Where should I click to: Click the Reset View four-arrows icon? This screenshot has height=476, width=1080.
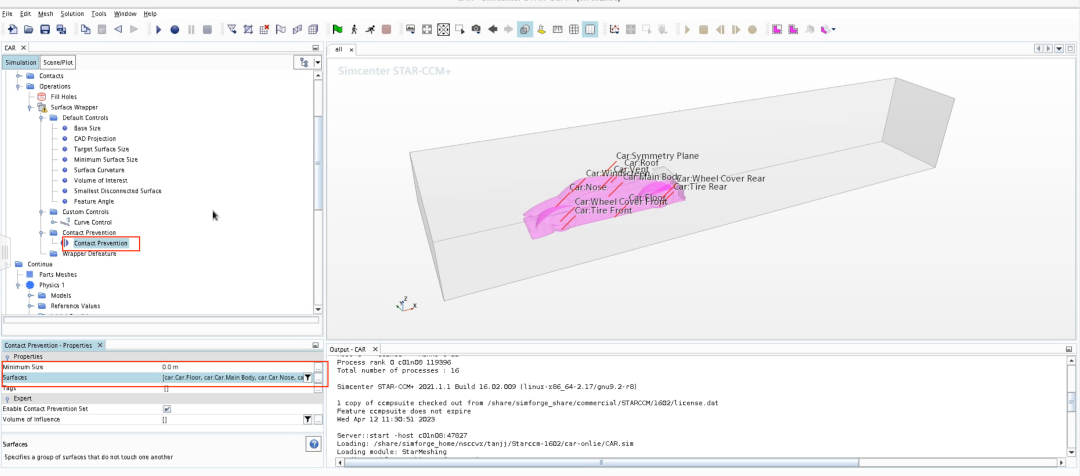[x=427, y=29]
